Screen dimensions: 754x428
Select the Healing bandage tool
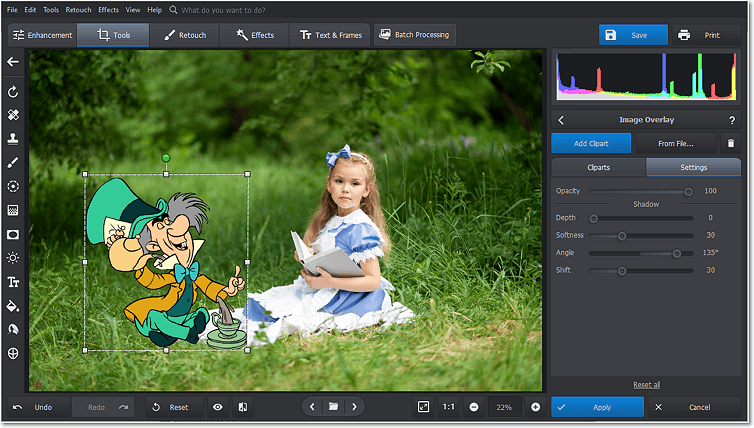(x=13, y=115)
